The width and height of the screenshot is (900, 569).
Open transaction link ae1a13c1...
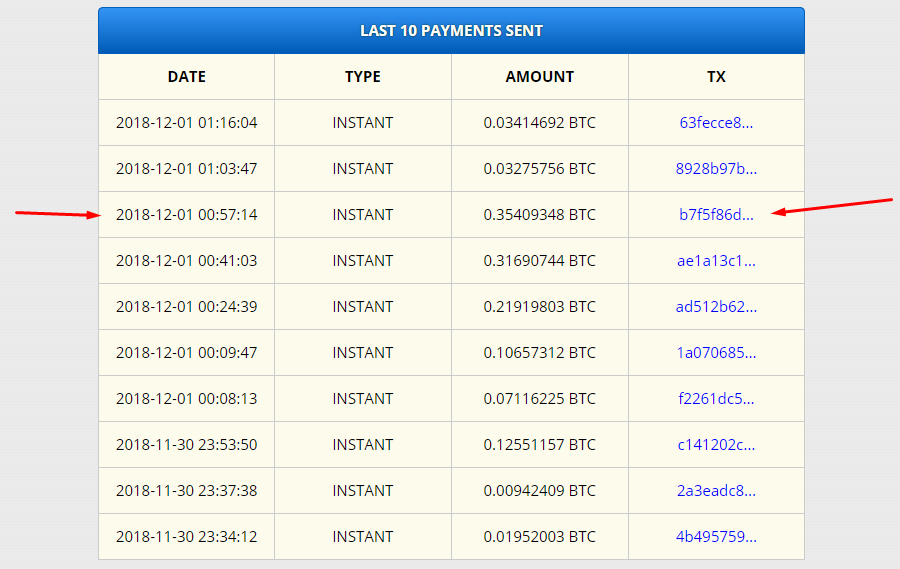point(716,261)
